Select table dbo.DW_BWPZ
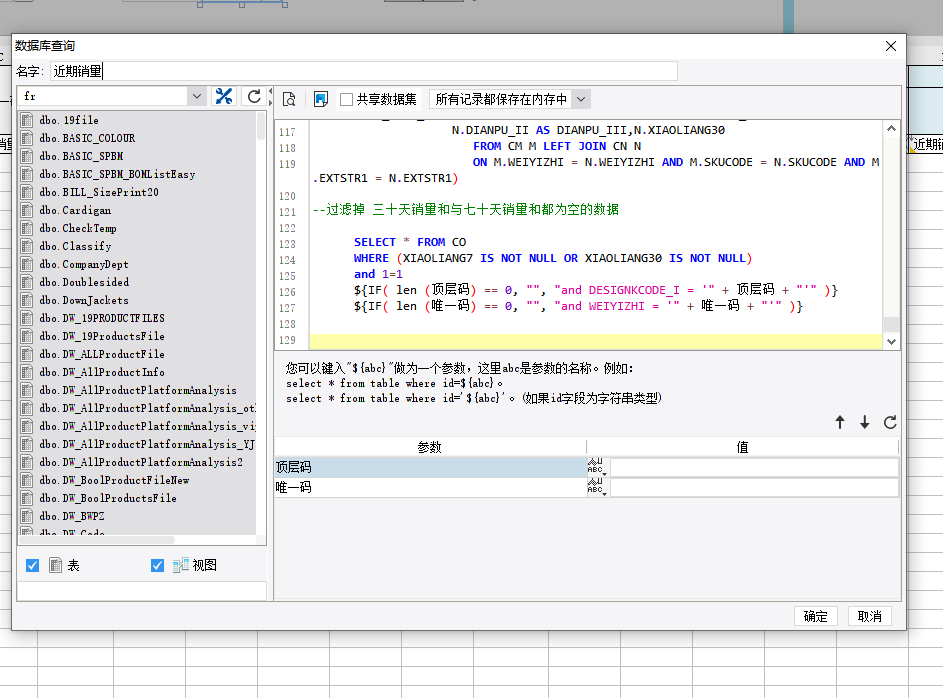Image resolution: width=943 pixels, height=698 pixels. 72,516
